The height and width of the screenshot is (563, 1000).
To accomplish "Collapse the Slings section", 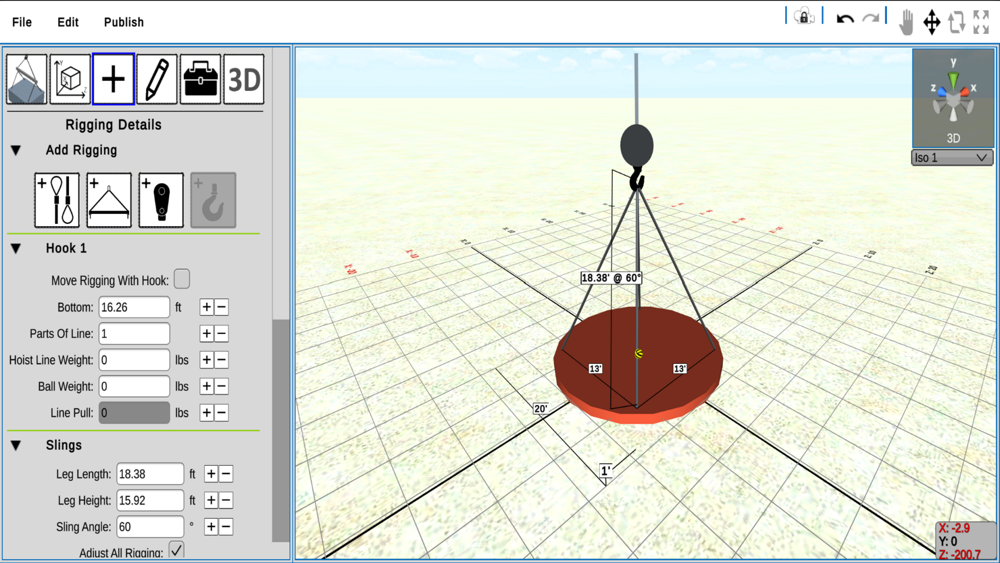I will point(16,446).
